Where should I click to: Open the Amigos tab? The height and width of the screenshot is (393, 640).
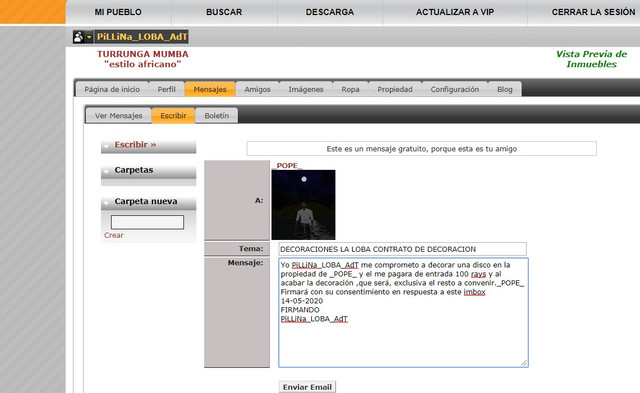pyautogui.click(x=257, y=89)
